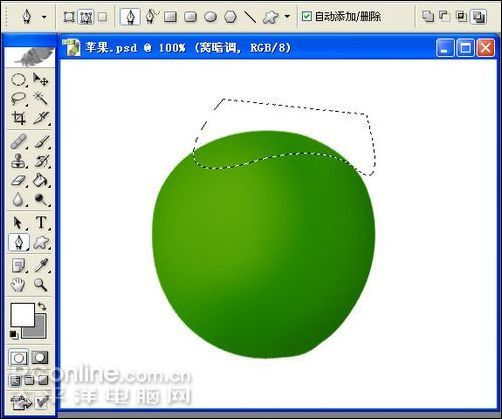Select the Clone Stamp tool

coord(18,161)
